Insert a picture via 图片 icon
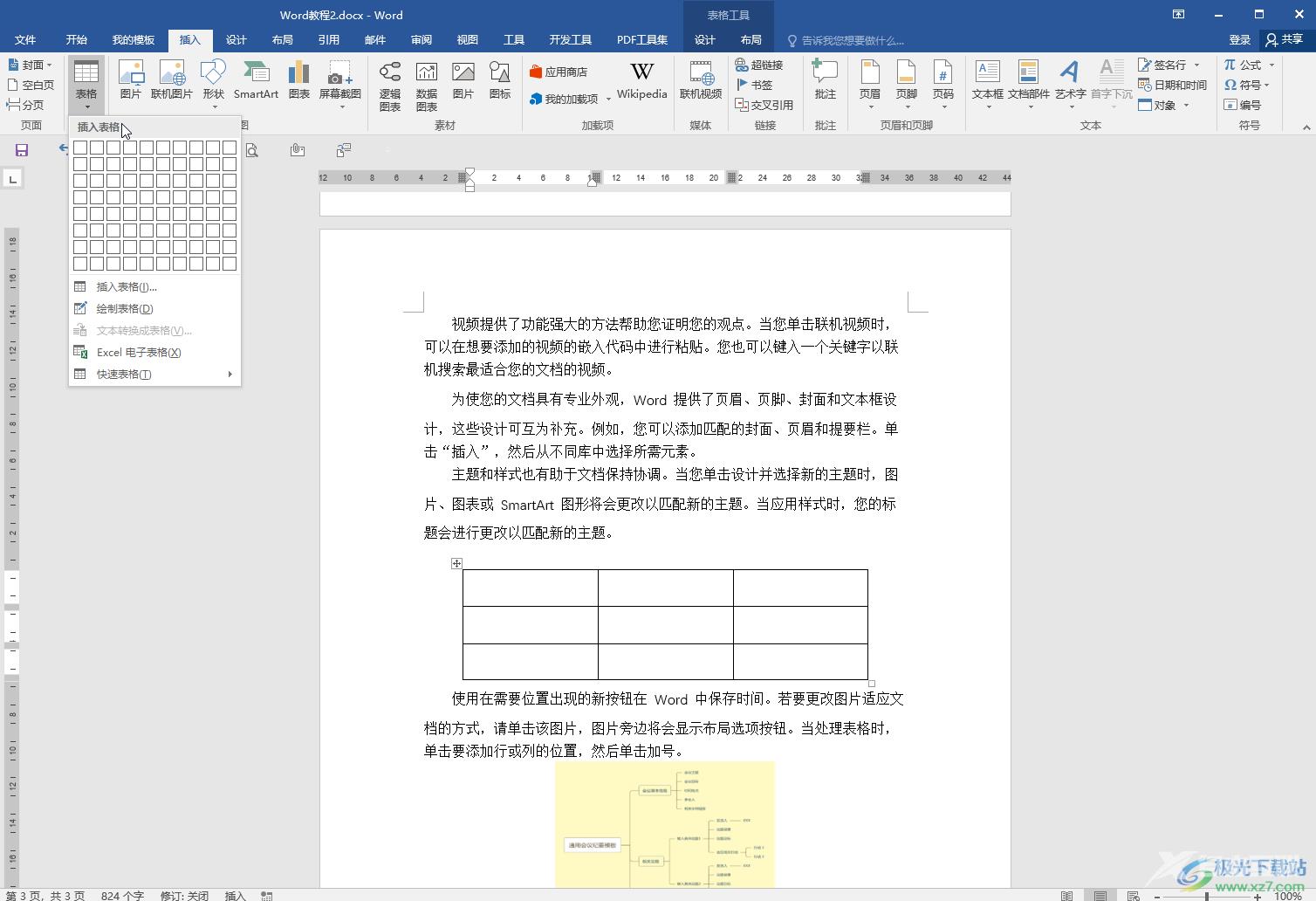1316x901 pixels. (x=130, y=80)
